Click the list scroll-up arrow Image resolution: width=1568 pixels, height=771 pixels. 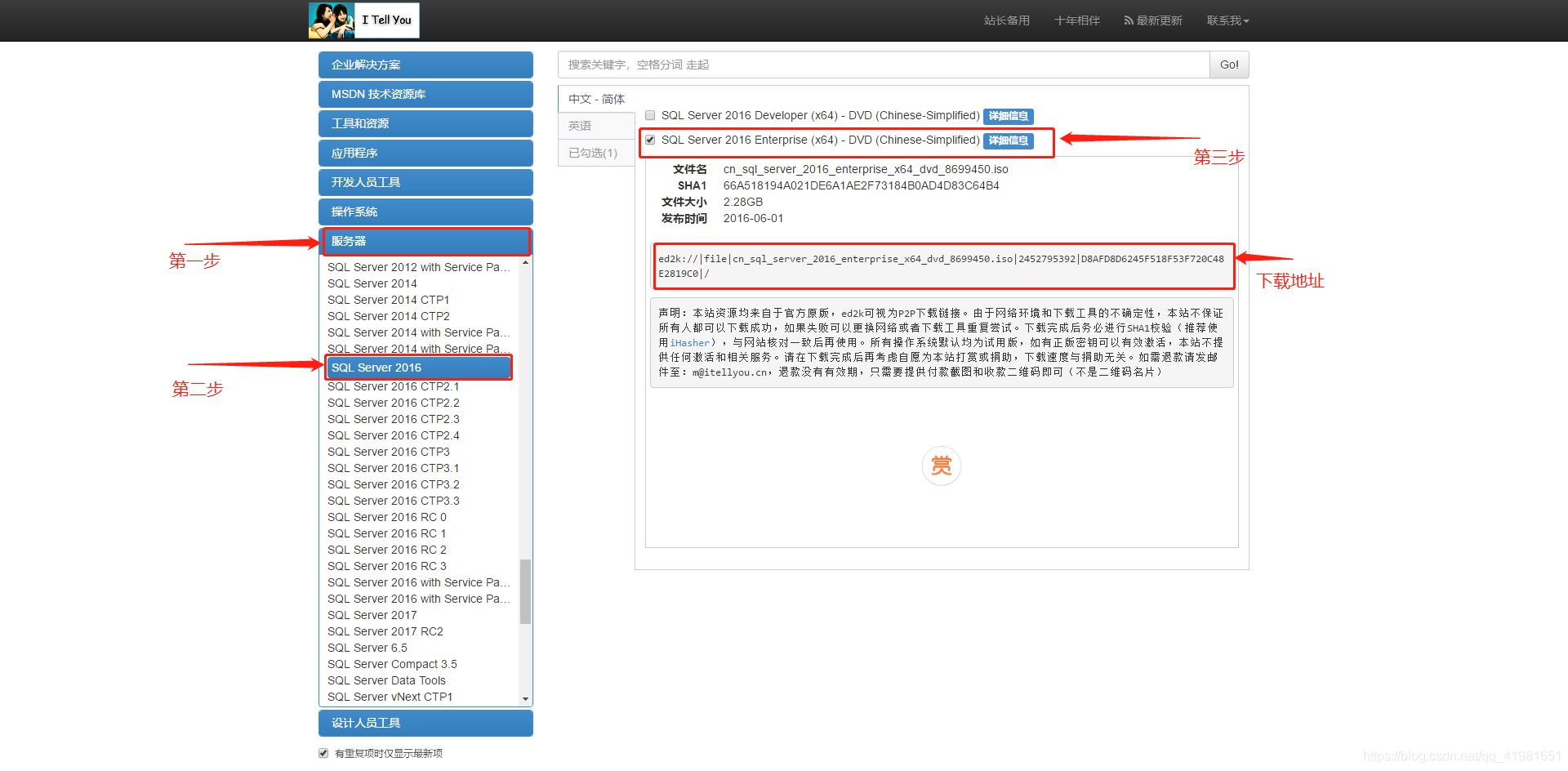525,262
